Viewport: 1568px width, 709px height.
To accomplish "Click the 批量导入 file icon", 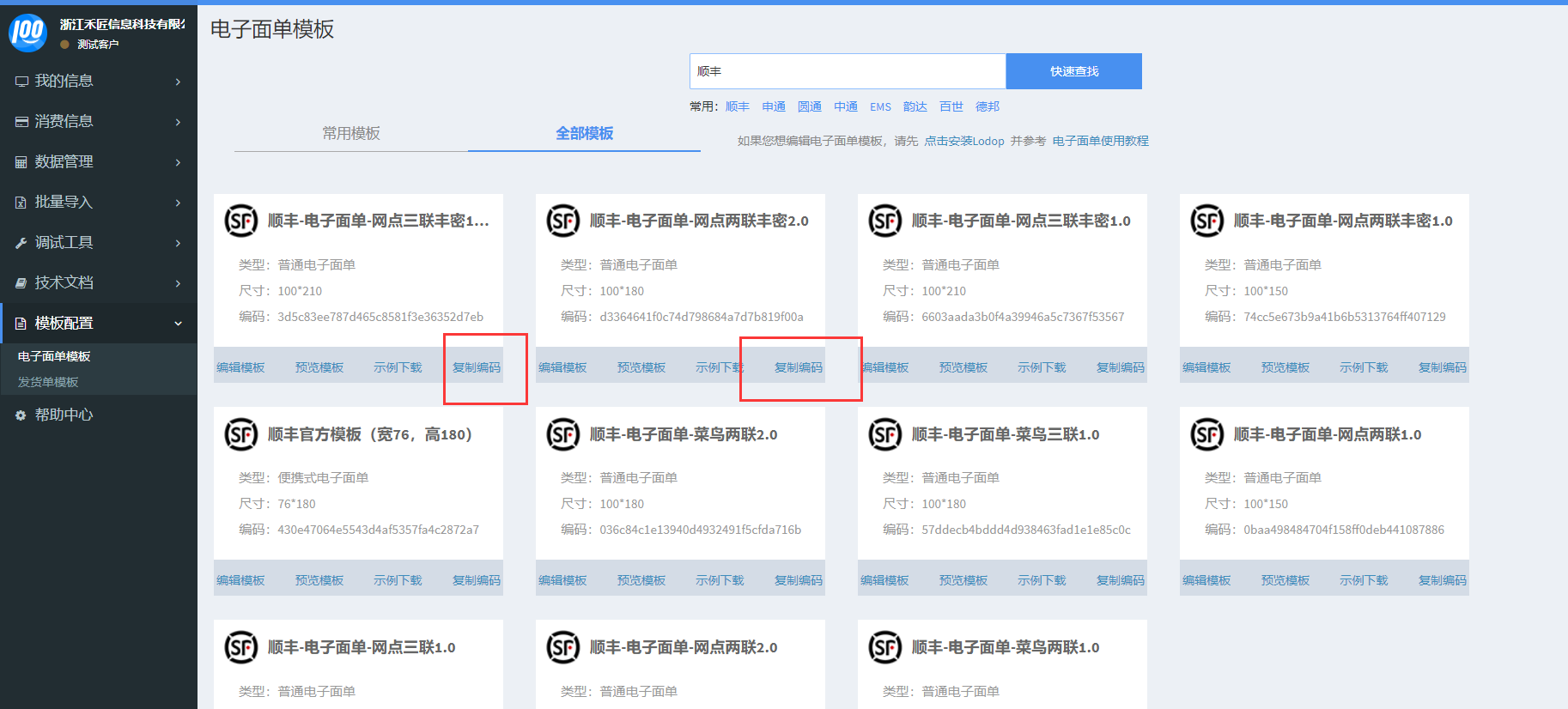I will [x=21, y=203].
